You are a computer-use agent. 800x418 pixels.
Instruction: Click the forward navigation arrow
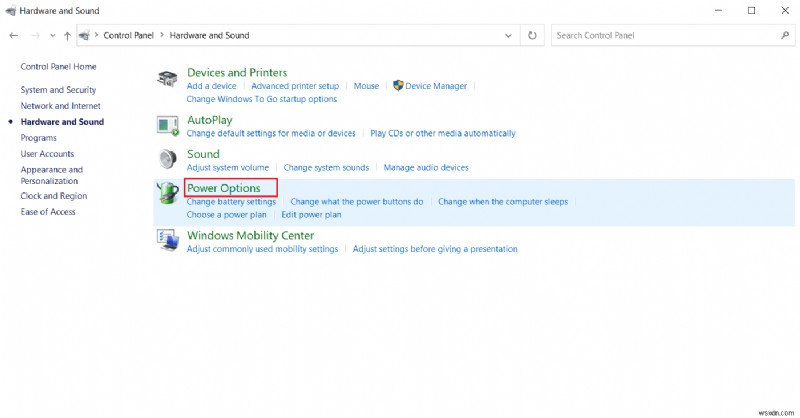tap(35, 35)
